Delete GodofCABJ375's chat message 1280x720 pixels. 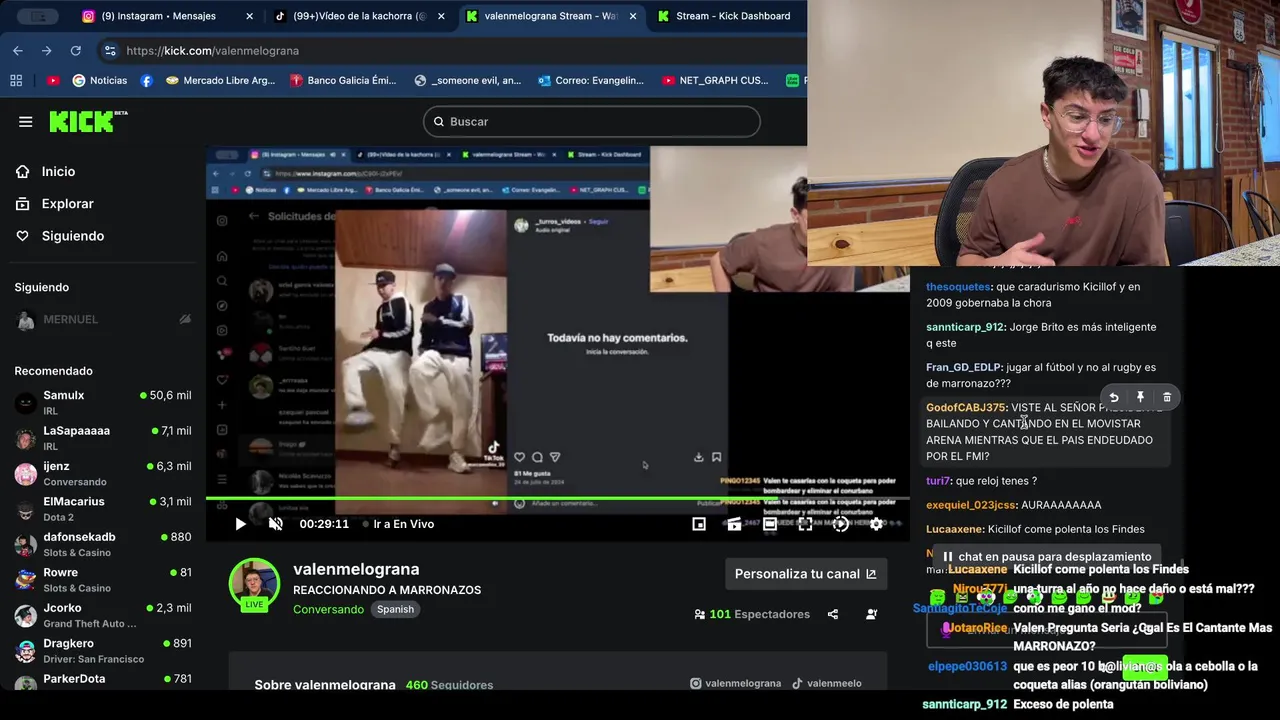coord(1167,397)
